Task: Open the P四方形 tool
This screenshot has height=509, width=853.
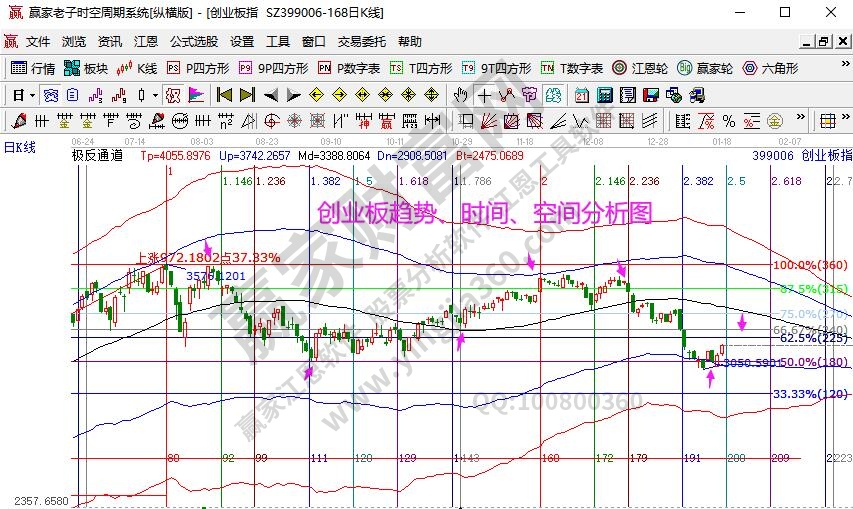Action: pyautogui.click(x=197, y=69)
